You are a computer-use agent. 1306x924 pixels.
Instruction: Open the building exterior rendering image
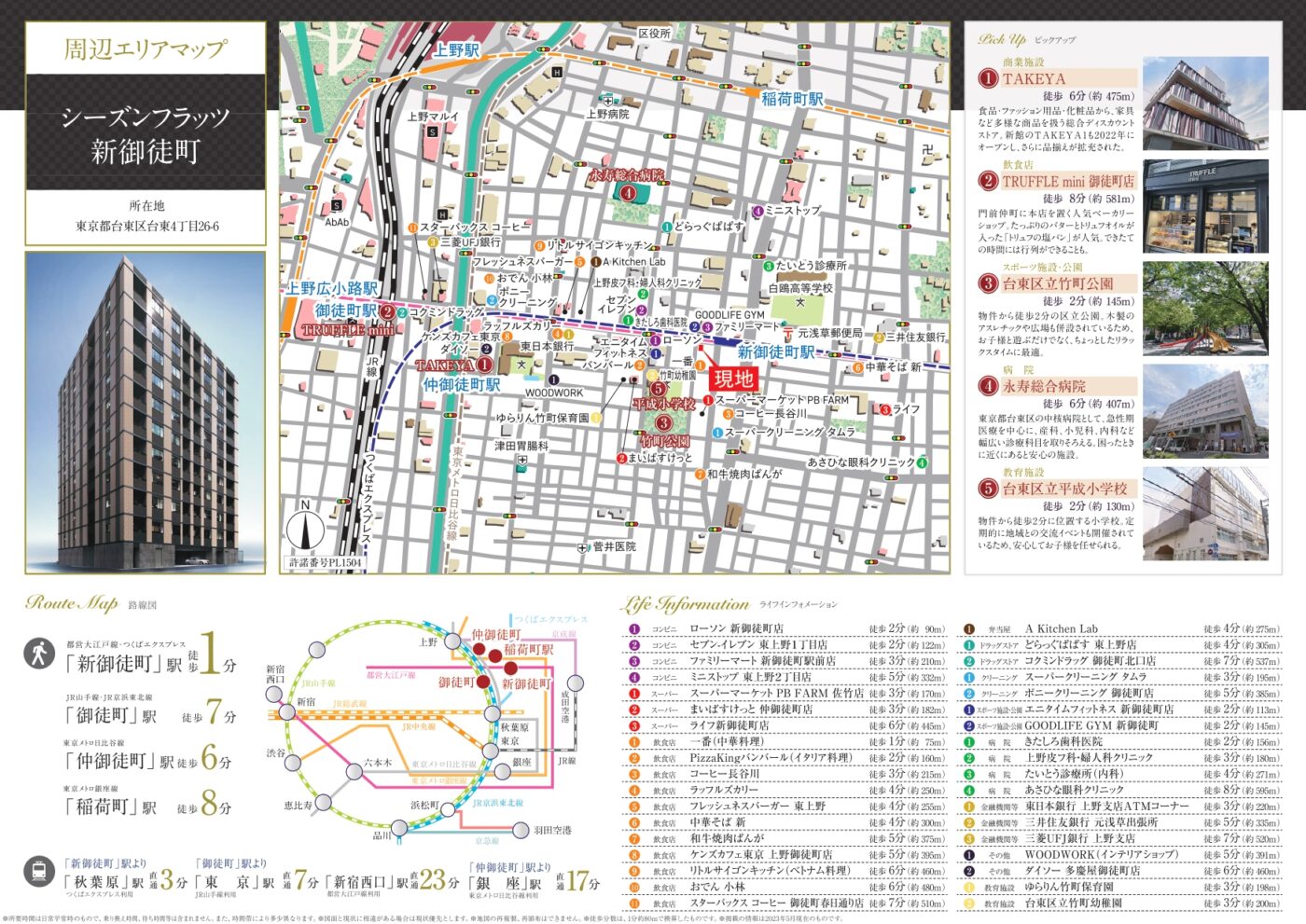coord(146,412)
